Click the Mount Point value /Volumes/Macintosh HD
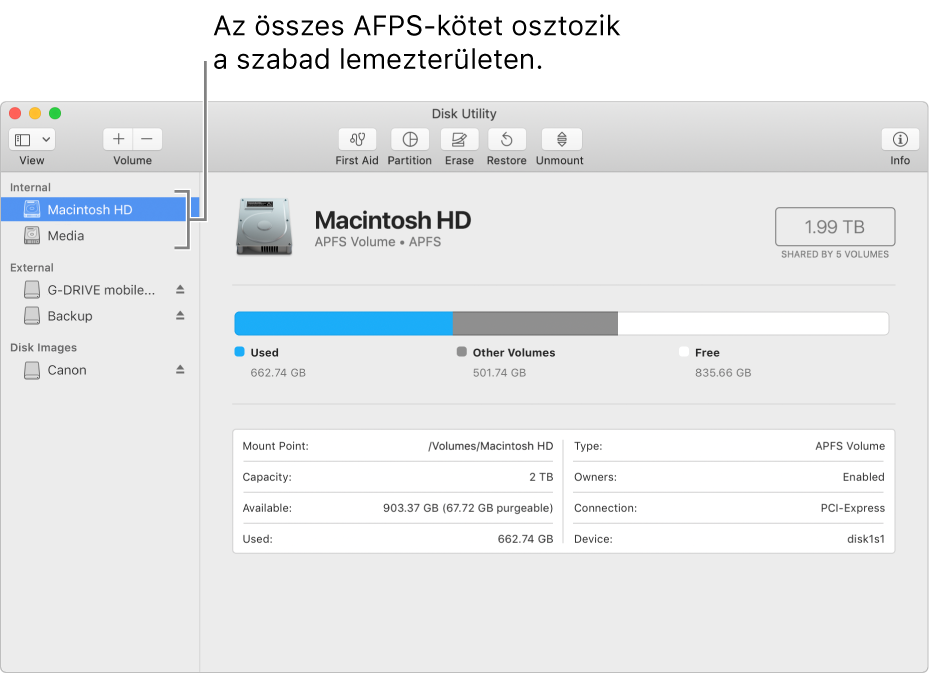Image resolution: width=931 pixels, height=676 pixels. [490, 446]
